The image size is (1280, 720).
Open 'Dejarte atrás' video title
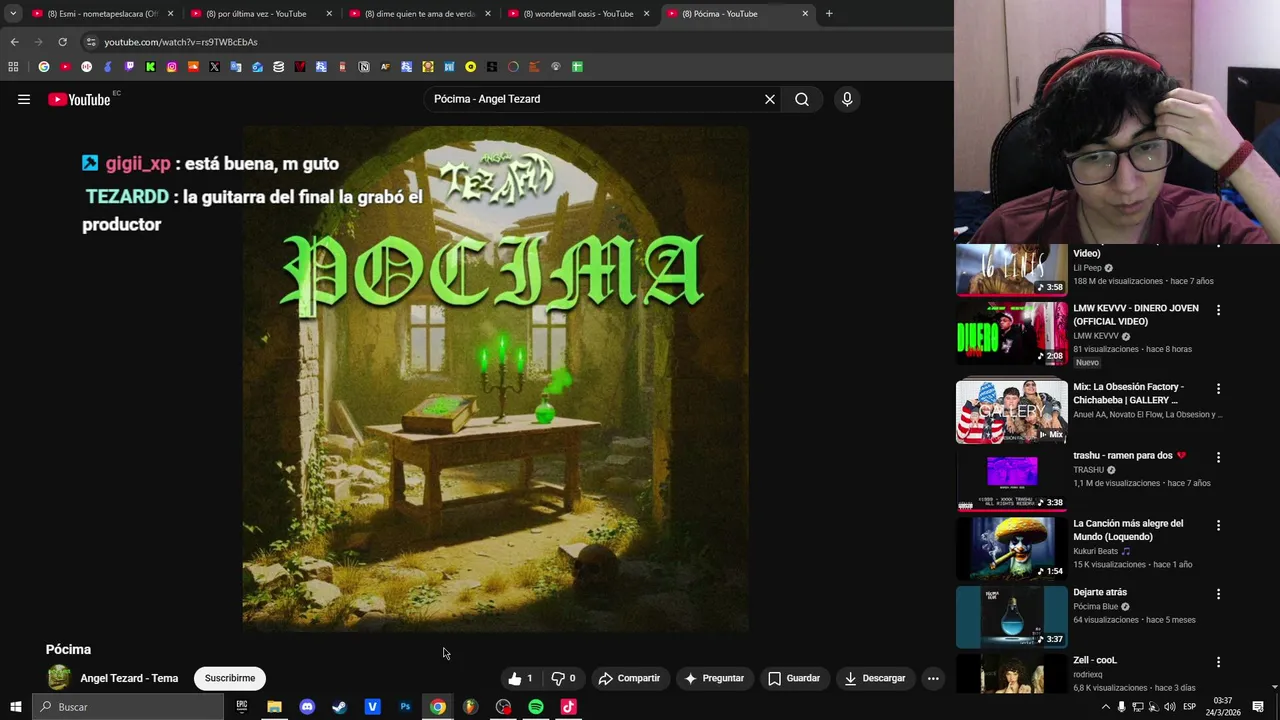click(1100, 592)
